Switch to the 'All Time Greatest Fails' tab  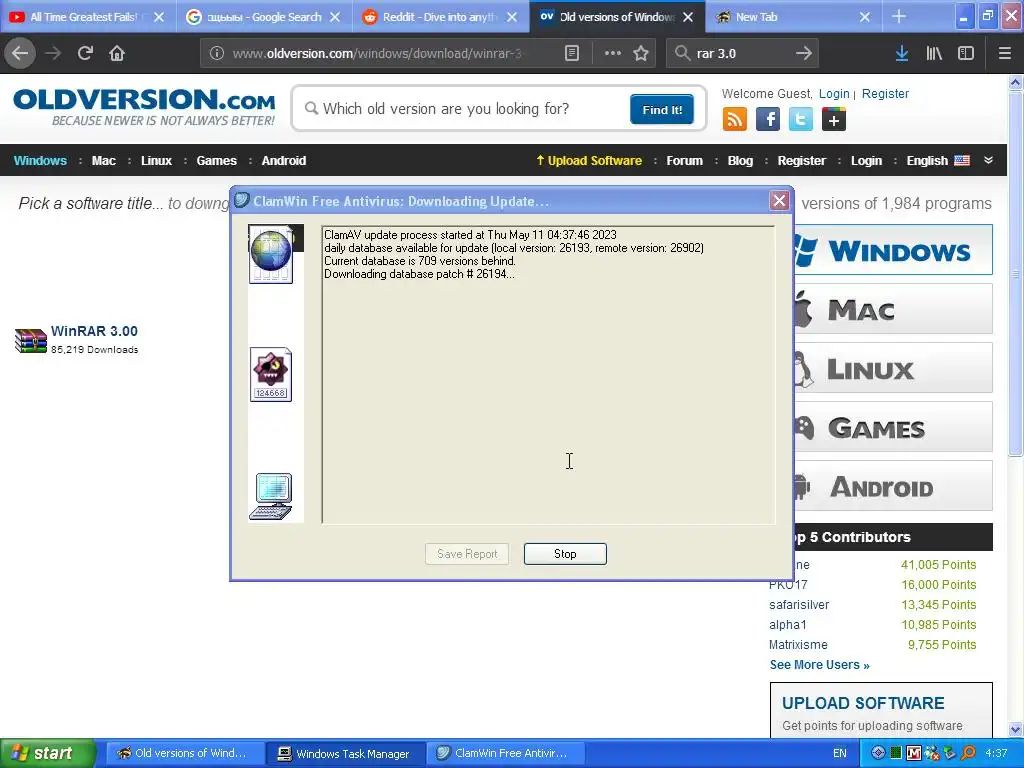pos(88,17)
